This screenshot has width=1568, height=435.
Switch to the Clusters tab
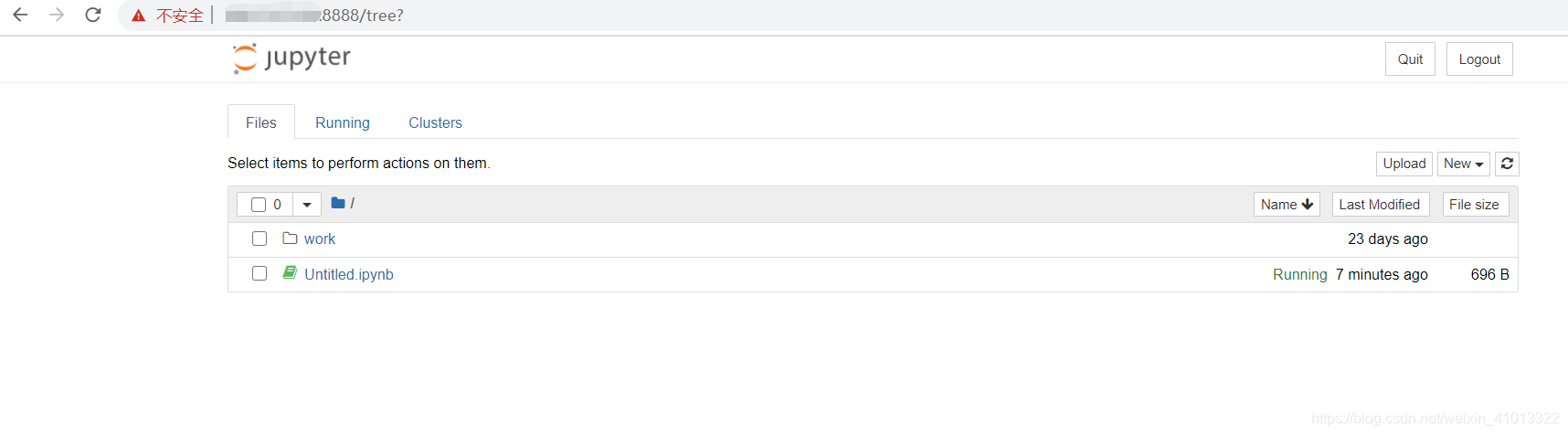click(x=435, y=122)
